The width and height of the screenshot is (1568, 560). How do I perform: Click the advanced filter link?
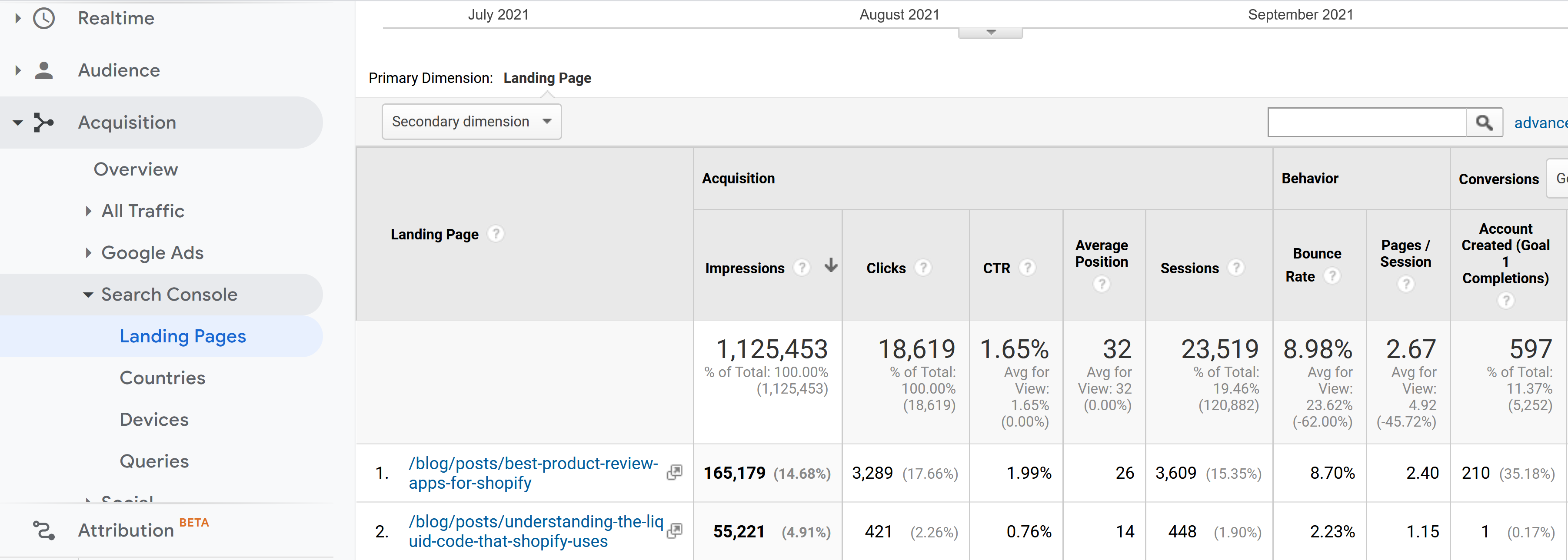[1541, 123]
